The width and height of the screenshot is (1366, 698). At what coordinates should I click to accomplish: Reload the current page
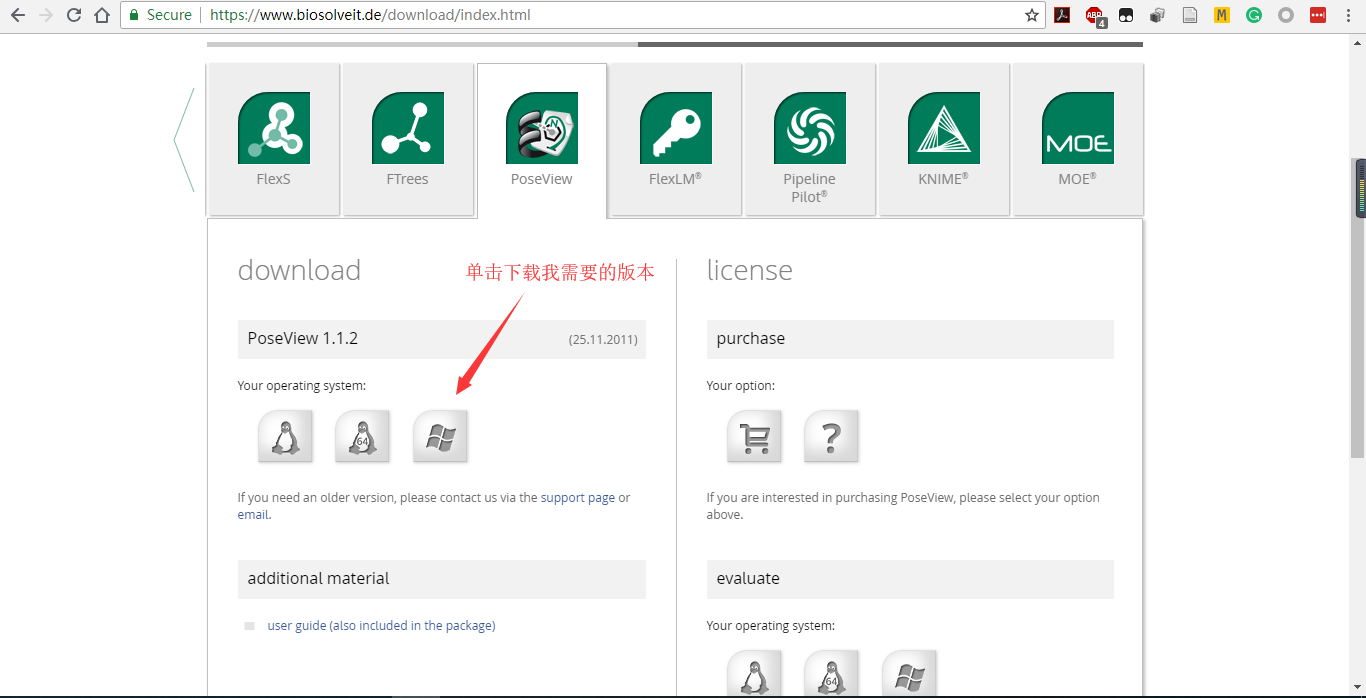(74, 15)
